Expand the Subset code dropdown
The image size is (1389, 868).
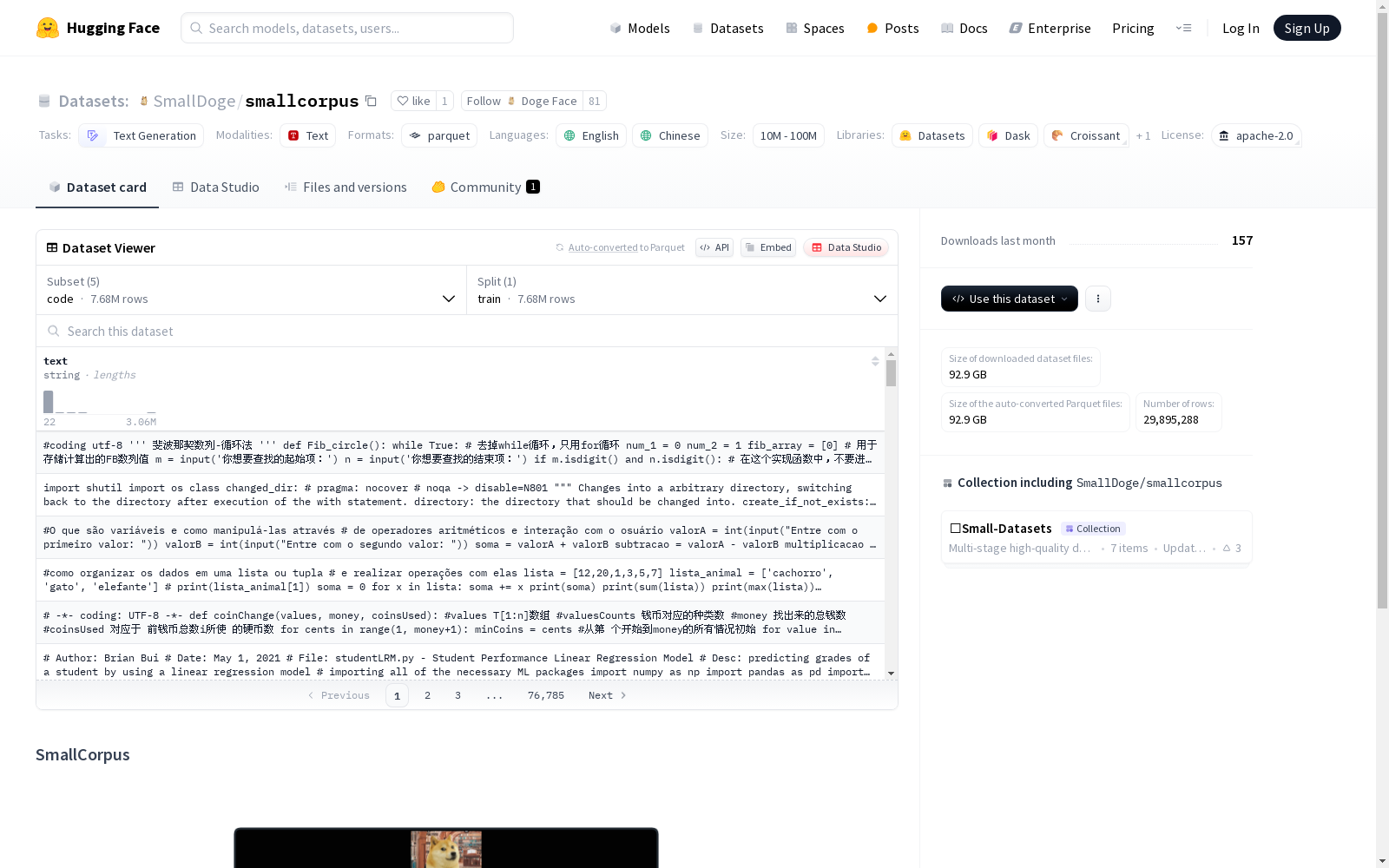click(252, 290)
